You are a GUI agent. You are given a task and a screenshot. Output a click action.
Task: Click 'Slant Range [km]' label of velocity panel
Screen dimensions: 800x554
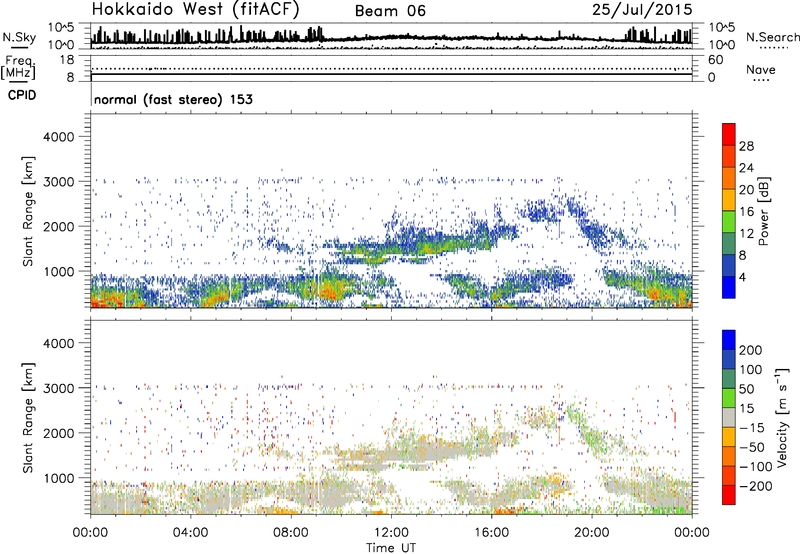click(28, 417)
